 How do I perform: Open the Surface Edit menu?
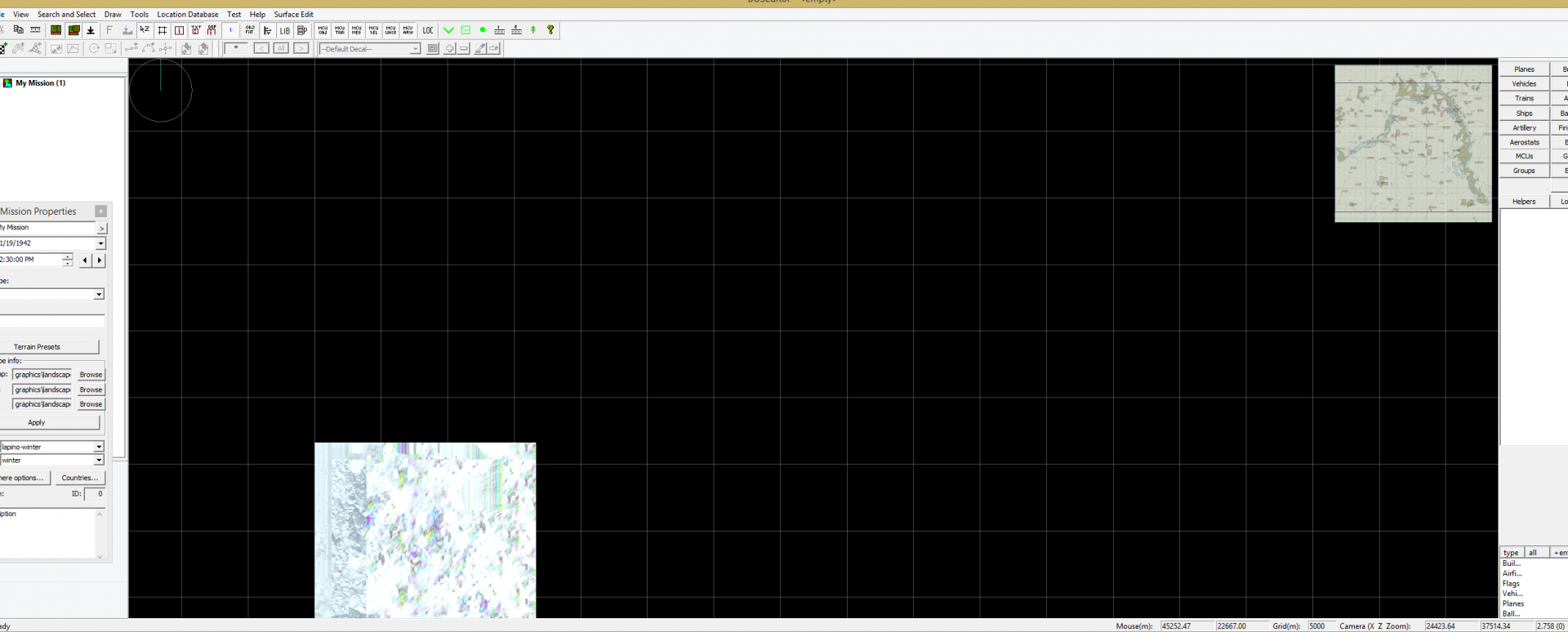(x=294, y=14)
